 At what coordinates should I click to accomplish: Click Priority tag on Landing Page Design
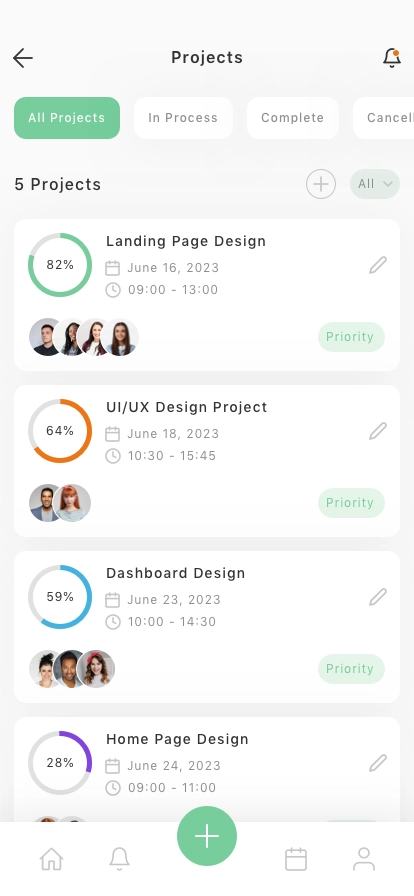pyautogui.click(x=351, y=337)
